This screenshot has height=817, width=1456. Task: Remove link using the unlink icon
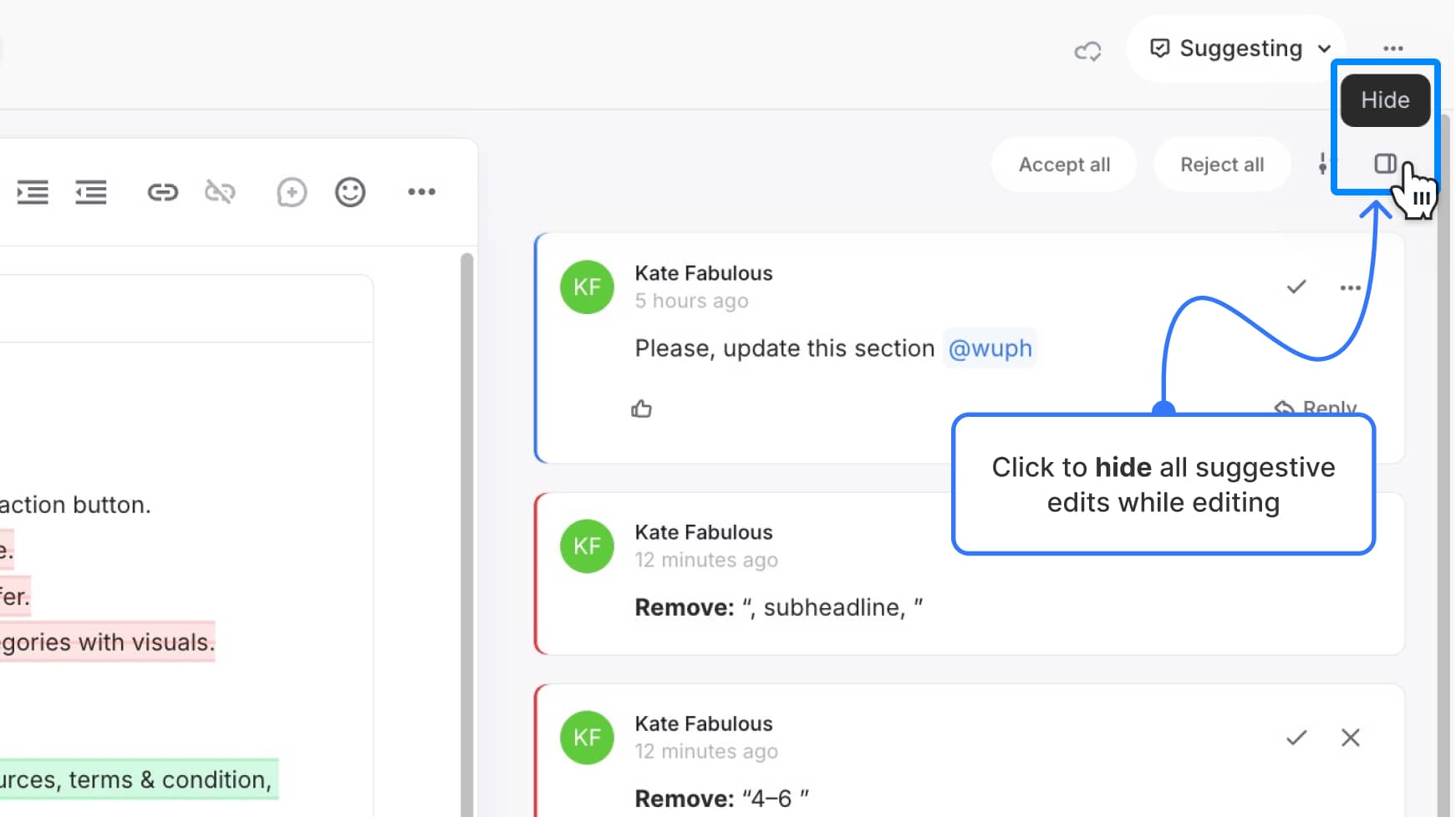coord(220,192)
